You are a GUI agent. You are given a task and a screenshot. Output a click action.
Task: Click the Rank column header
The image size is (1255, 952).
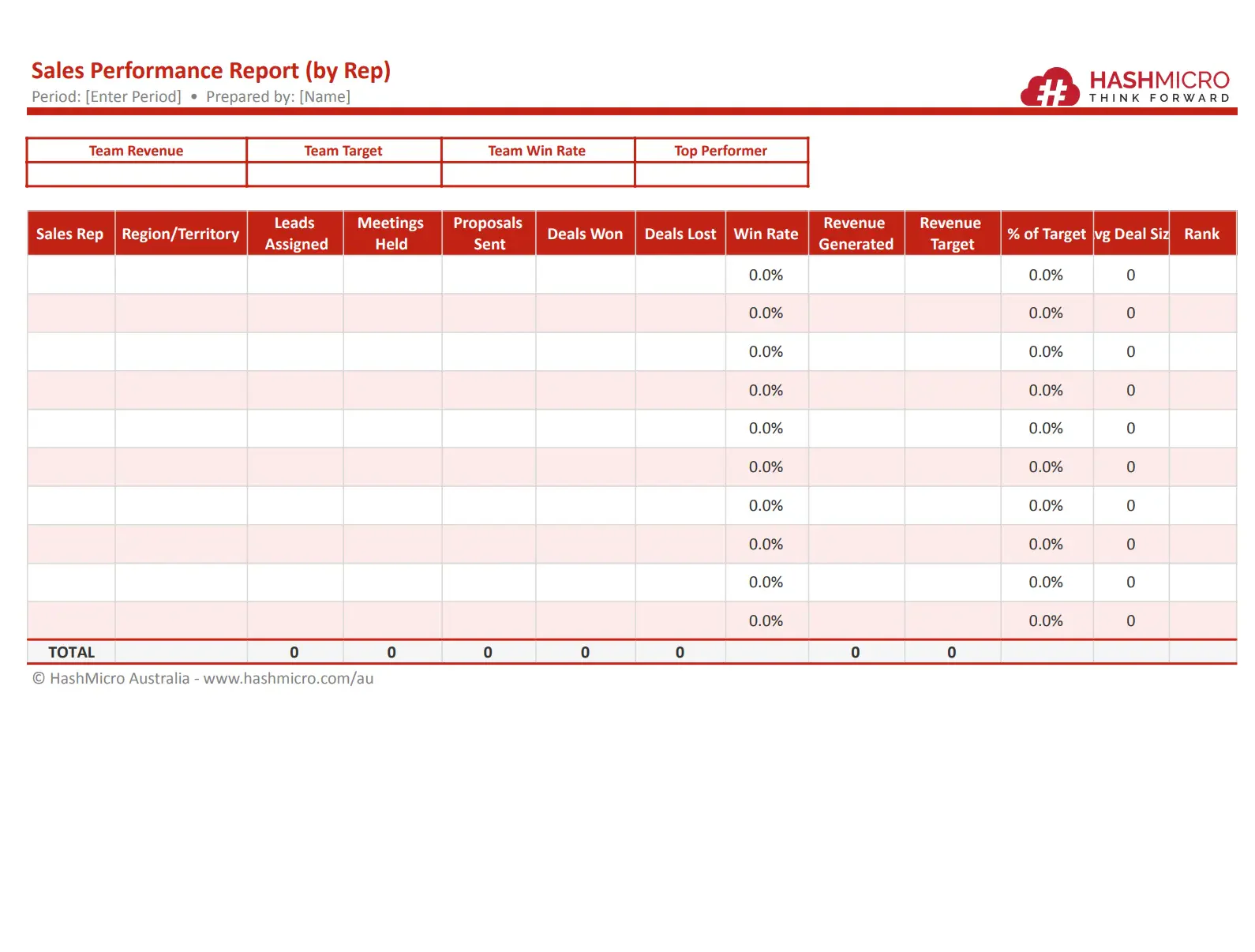[1202, 234]
